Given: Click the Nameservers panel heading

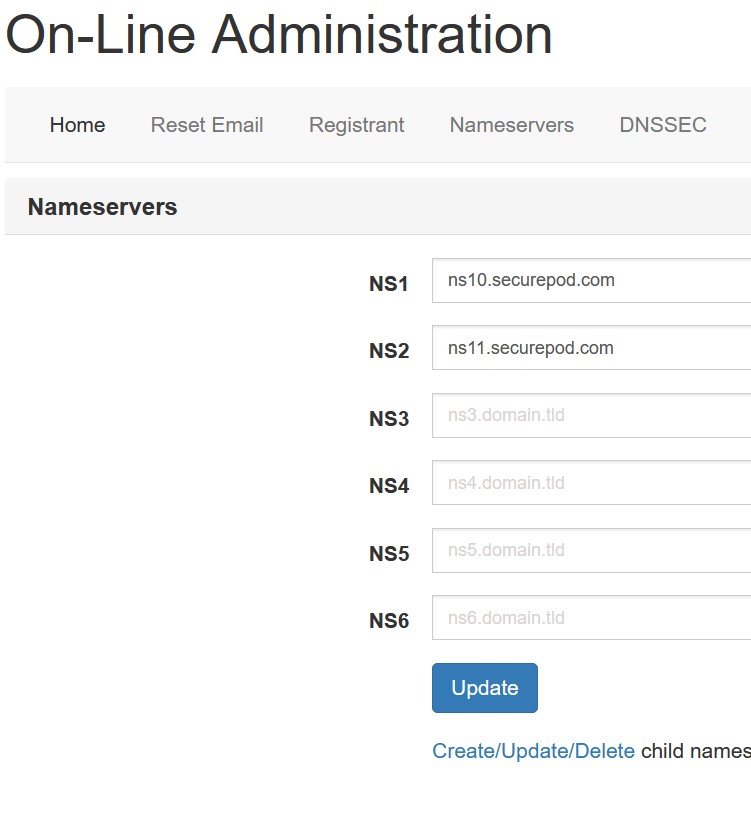Looking at the screenshot, I should 103,207.
